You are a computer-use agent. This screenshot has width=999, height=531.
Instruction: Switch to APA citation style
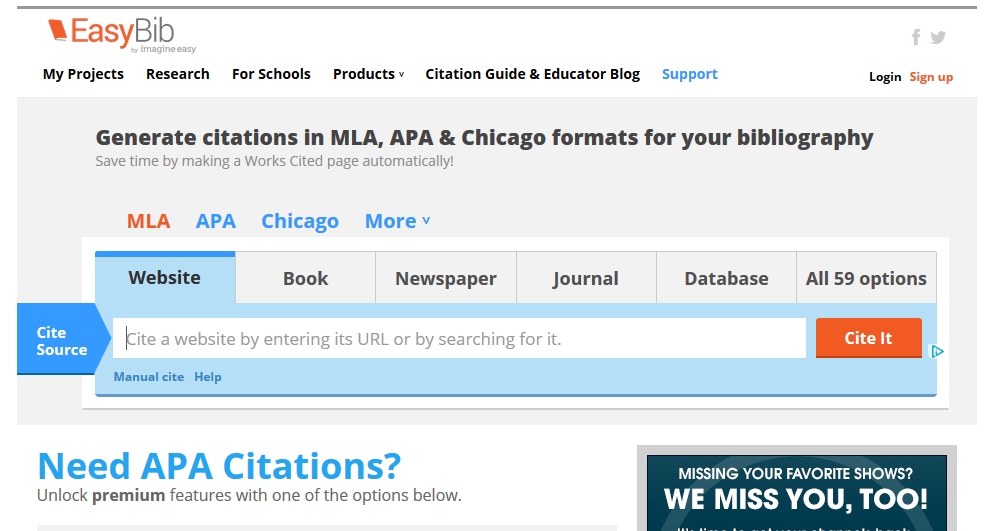point(216,221)
